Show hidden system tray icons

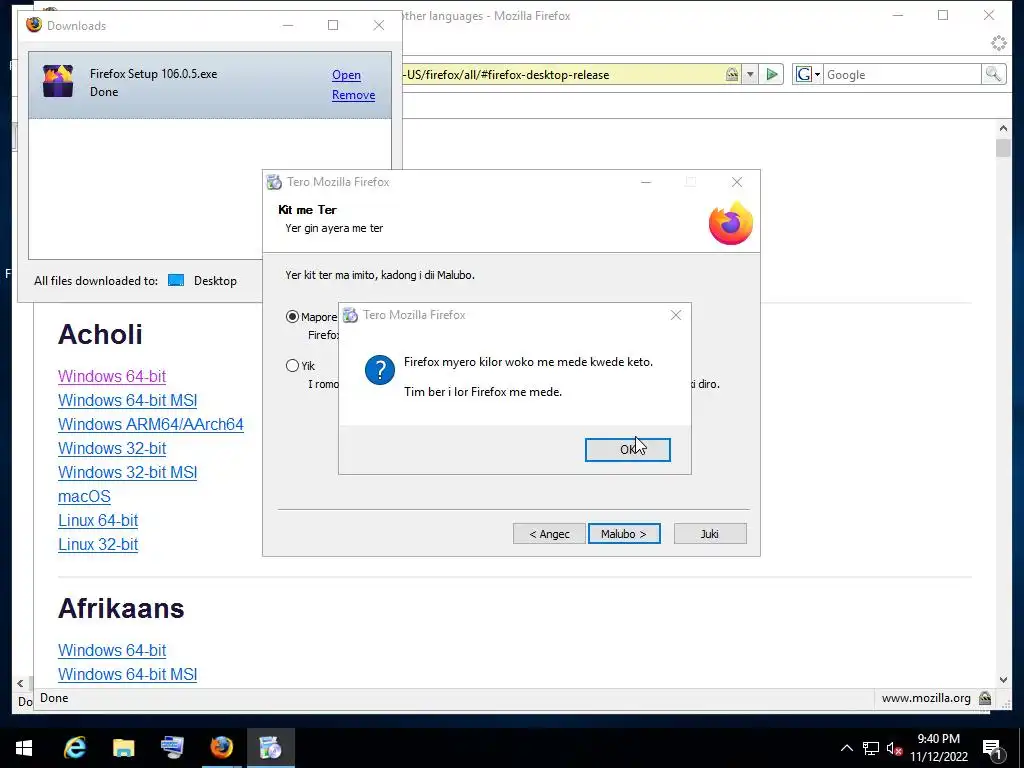(x=846, y=748)
